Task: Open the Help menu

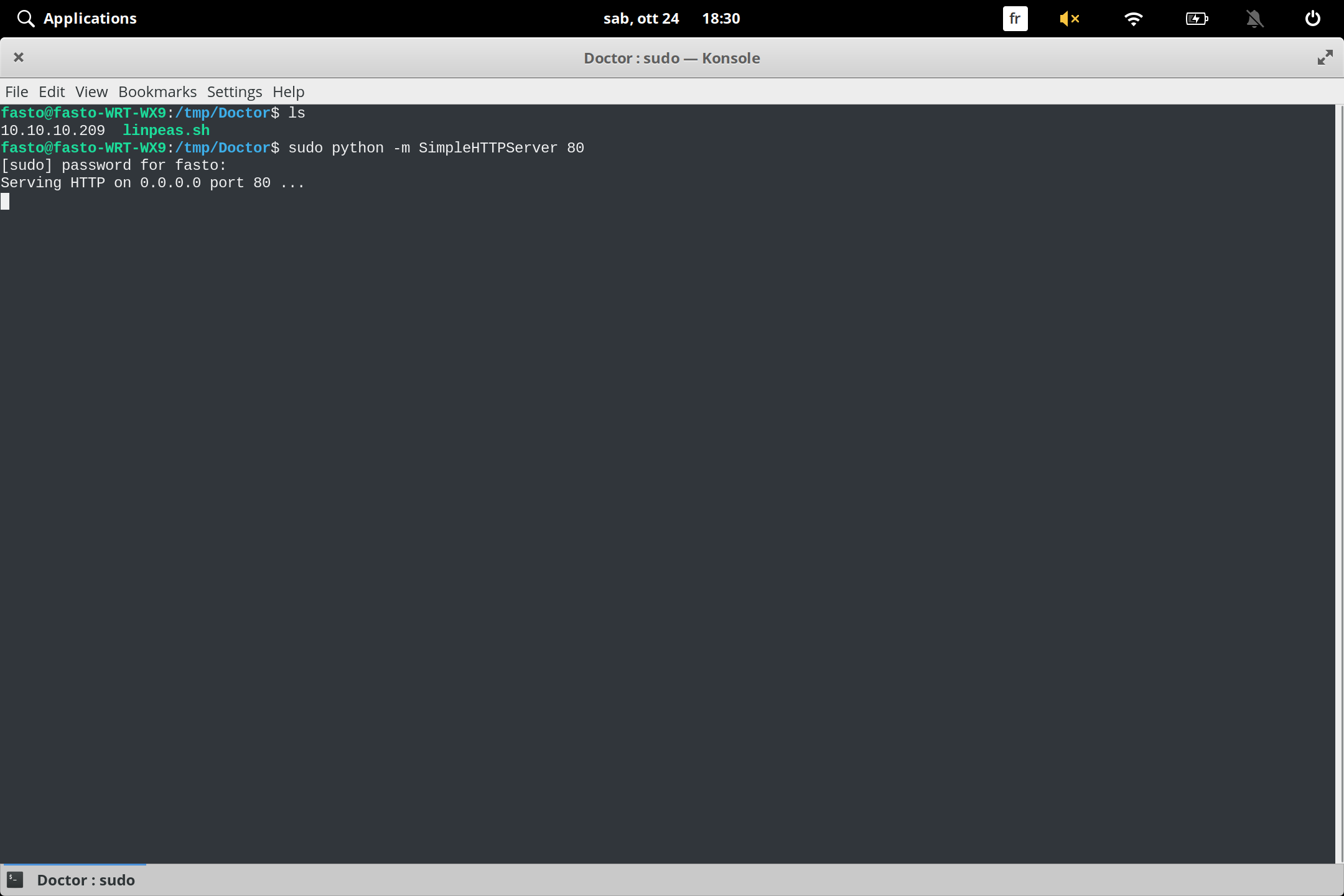Action: click(287, 91)
